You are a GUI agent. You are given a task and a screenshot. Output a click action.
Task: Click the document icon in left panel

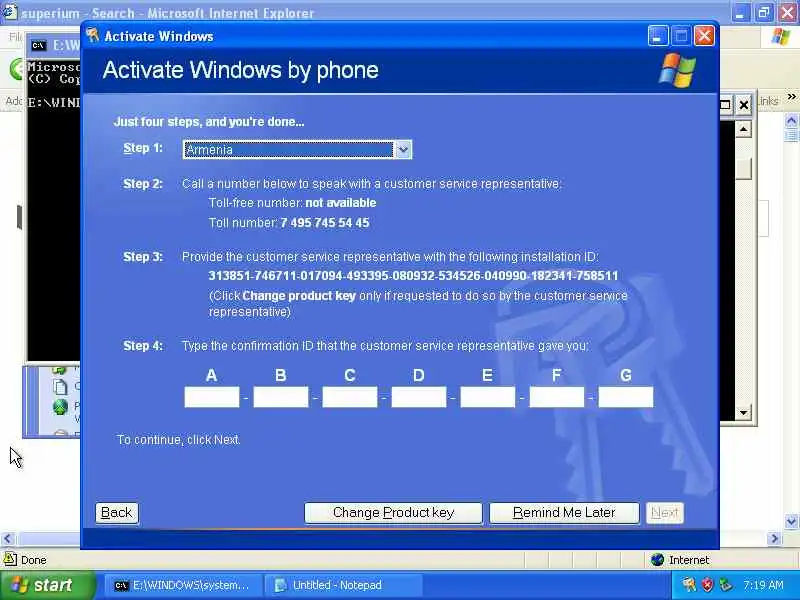(x=61, y=387)
